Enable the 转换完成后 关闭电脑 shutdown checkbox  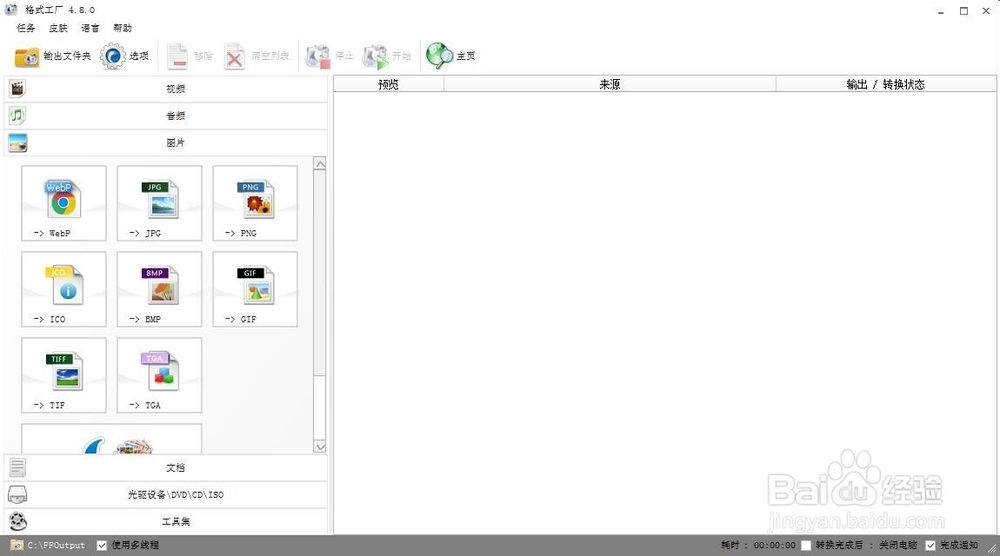(806, 545)
